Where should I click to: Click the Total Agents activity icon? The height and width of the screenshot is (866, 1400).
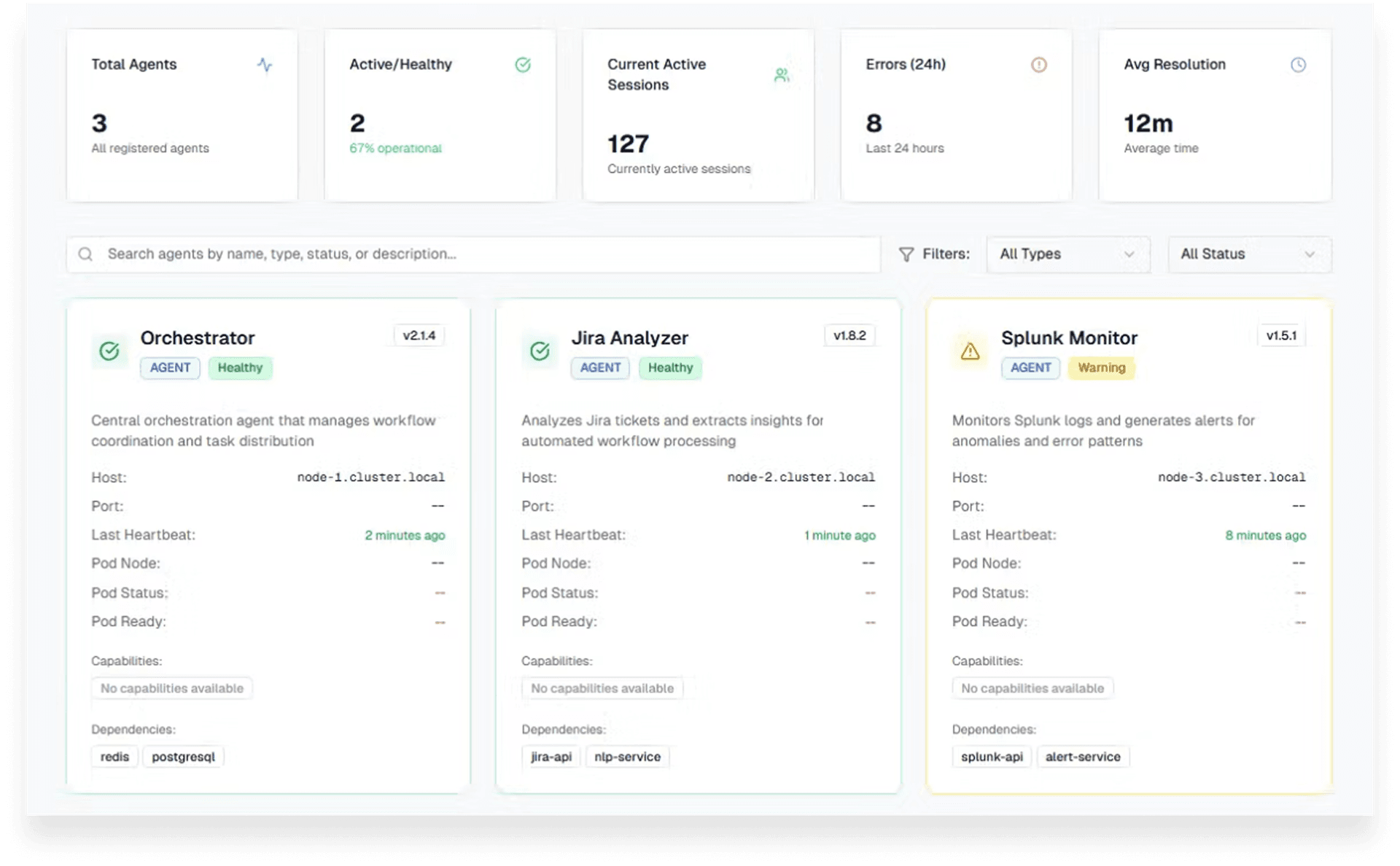265,66
